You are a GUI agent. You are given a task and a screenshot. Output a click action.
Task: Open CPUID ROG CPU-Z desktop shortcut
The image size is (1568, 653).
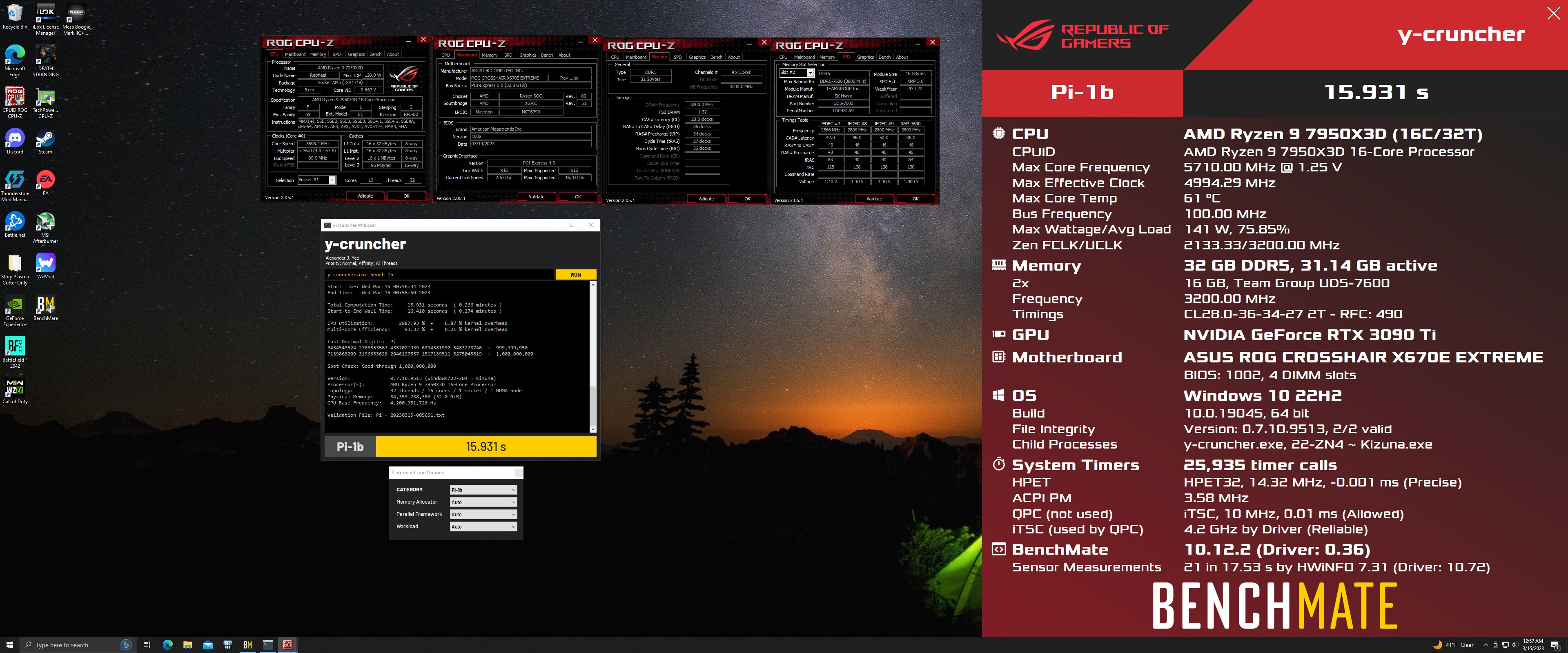coord(15,102)
